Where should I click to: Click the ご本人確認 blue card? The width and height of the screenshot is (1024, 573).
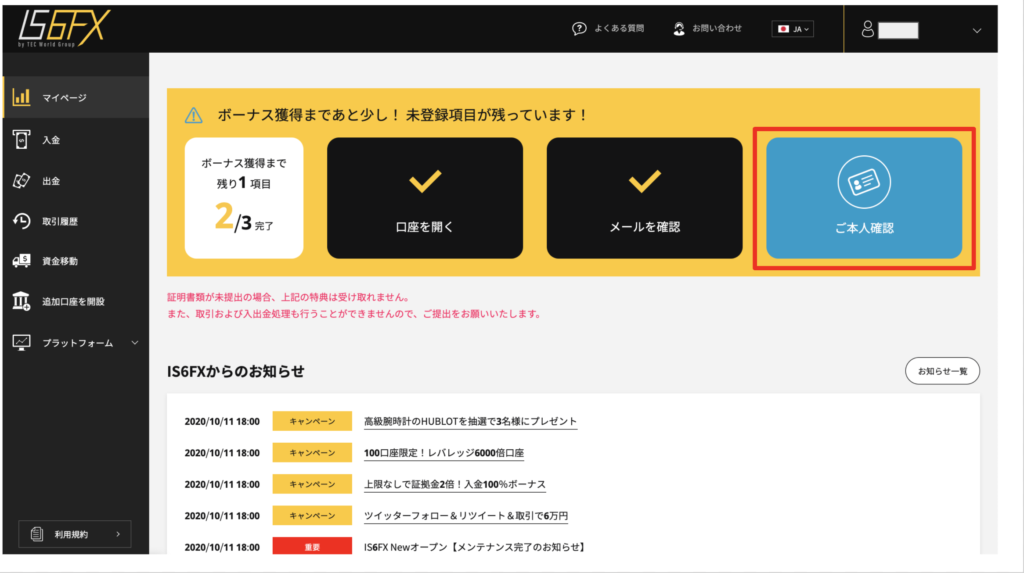(864, 198)
